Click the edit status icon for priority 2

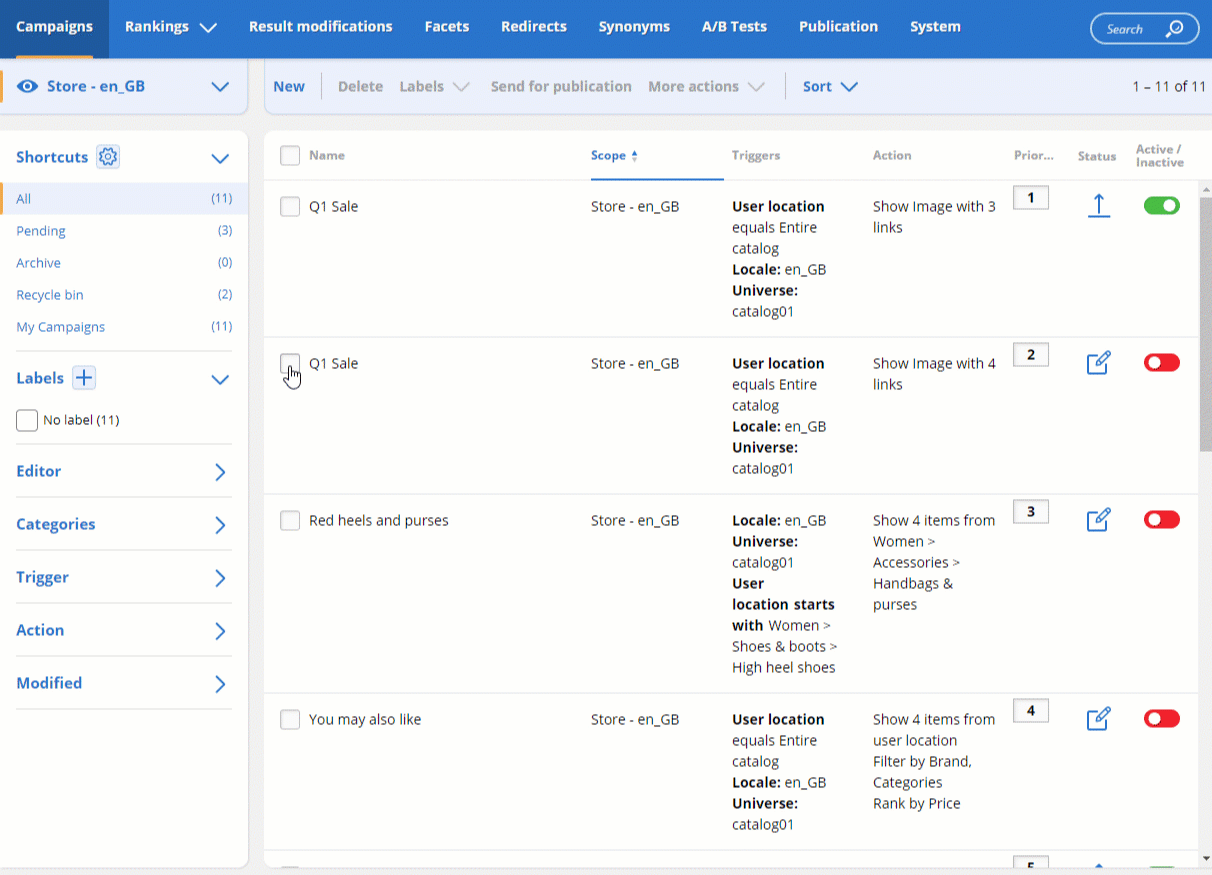[x=1098, y=363]
